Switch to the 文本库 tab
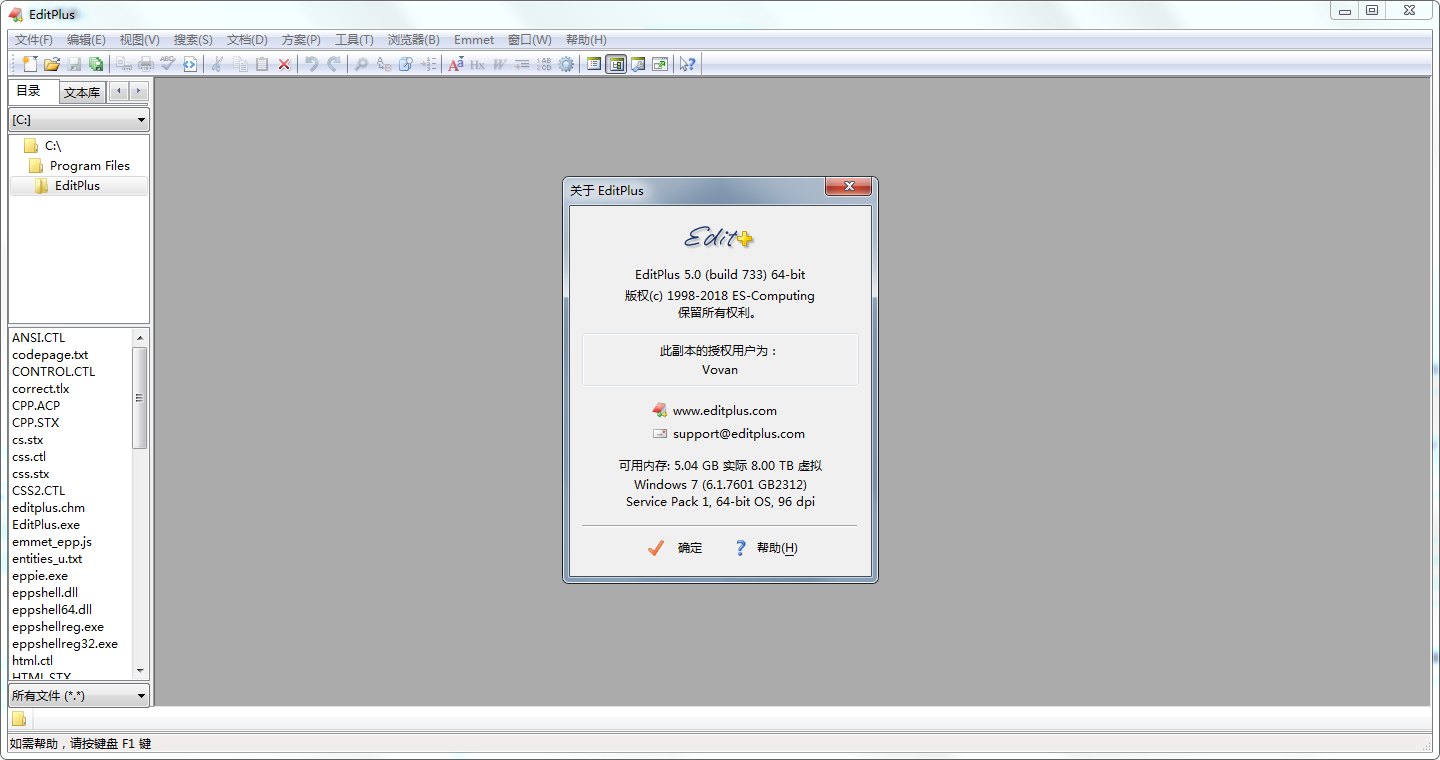1440x760 pixels. [x=82, y=92]
